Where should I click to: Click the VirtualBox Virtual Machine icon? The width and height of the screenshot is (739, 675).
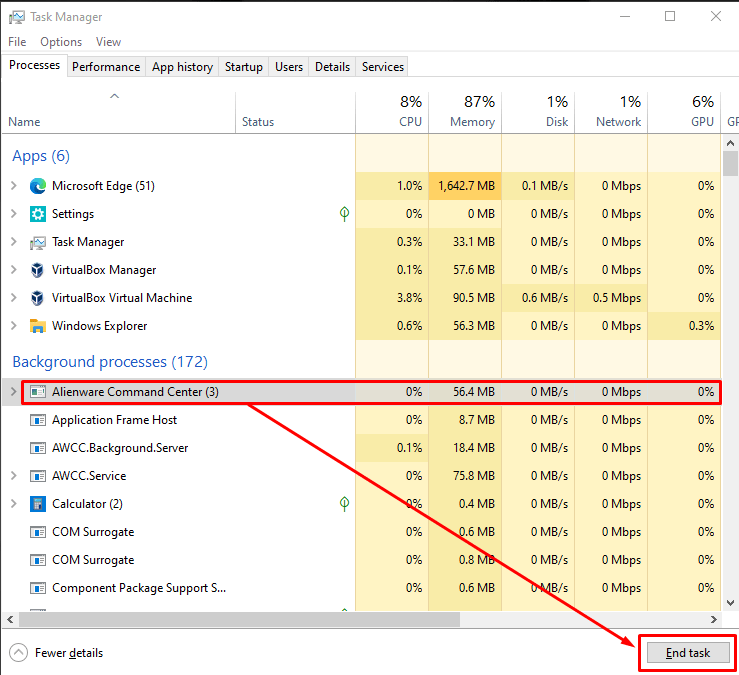(37, 298)
